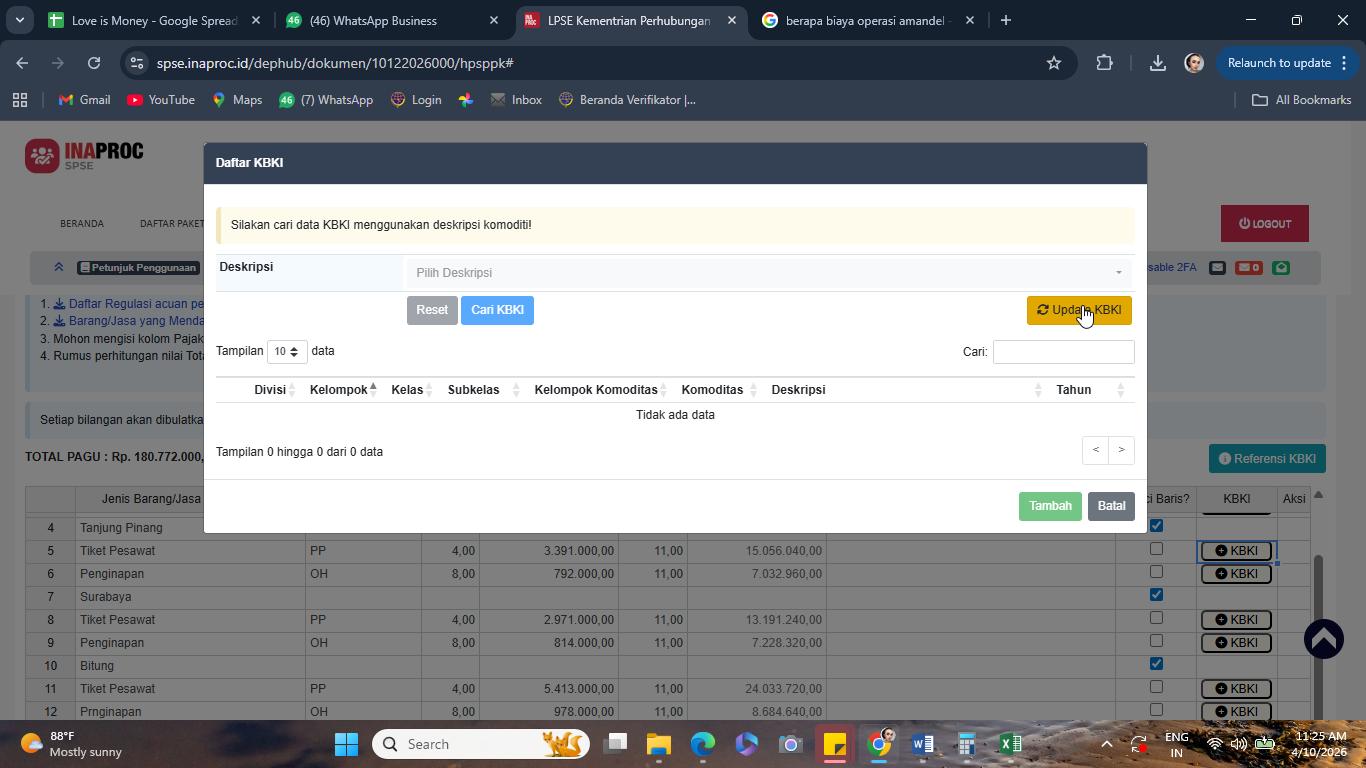Open the Chrome downloads icon
Screen dimensions: 1366x768
(x=1157, y=63)
